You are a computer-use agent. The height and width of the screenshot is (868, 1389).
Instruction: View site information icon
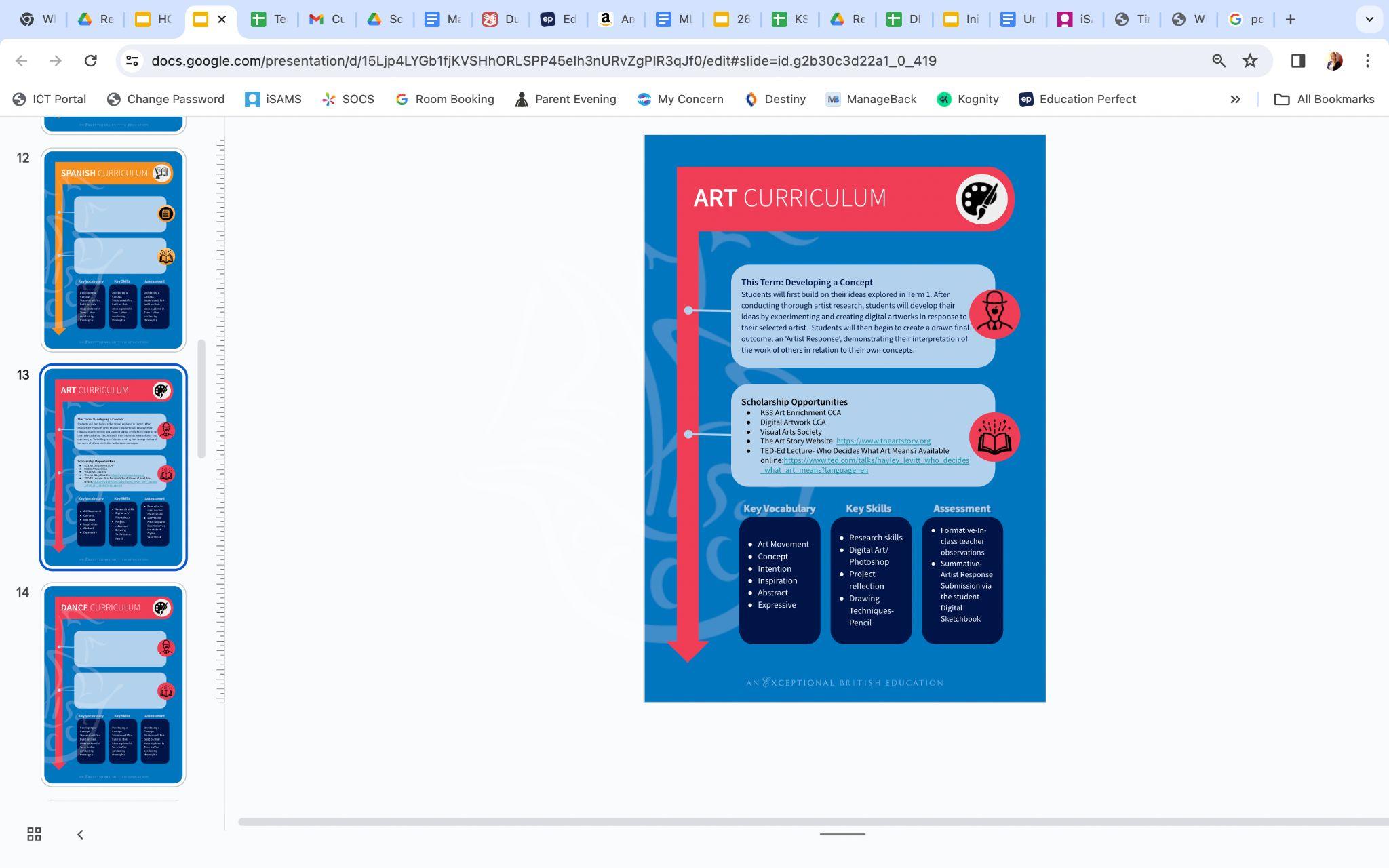pyautogui.click(x=132, y=61)
